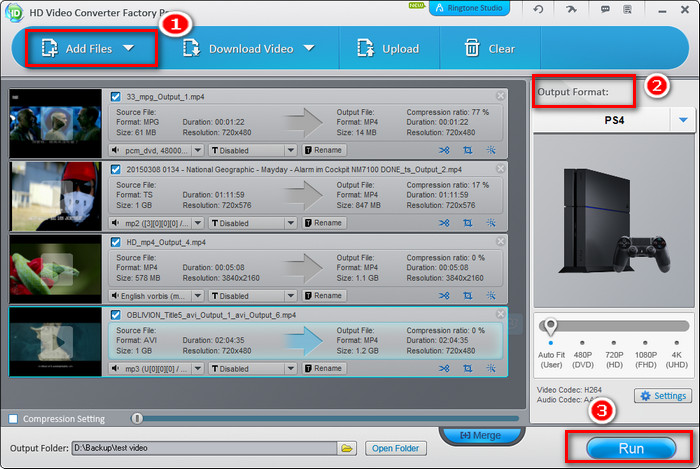Click the upgrade arrow icon in title bar
Image resolution: width=700 pixels, height=469 pixels.
(x=571, y=9)
